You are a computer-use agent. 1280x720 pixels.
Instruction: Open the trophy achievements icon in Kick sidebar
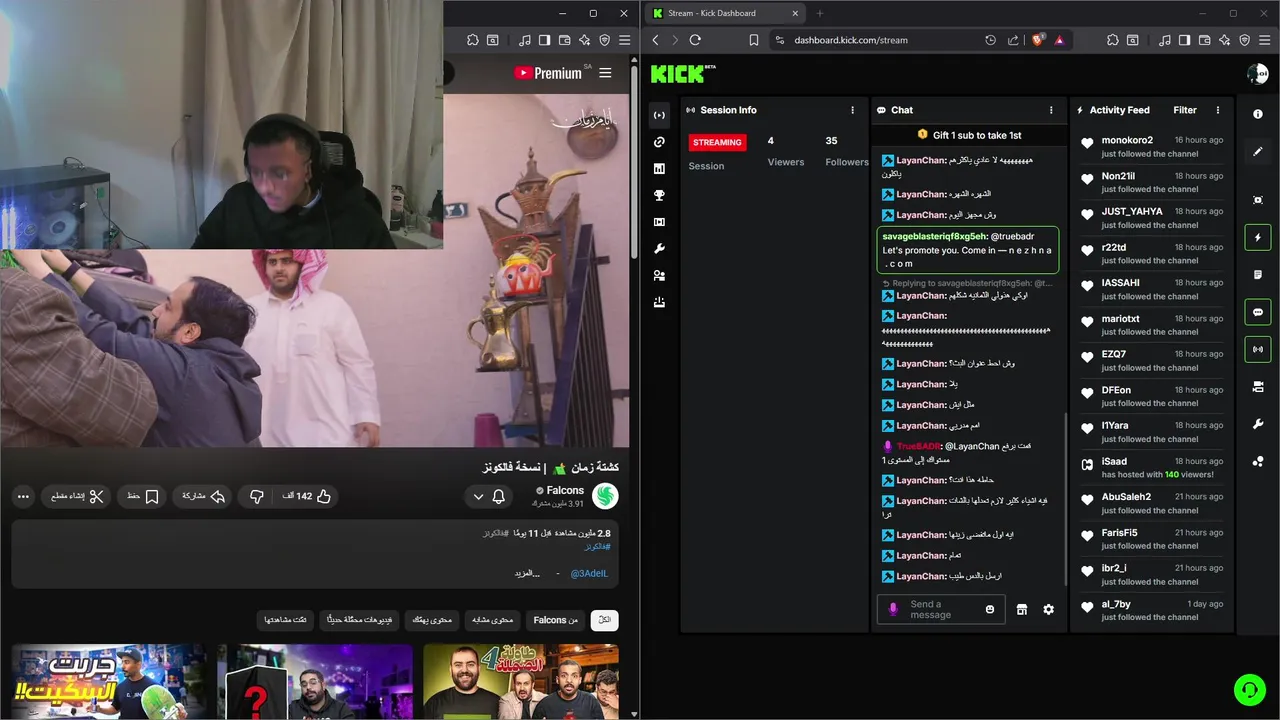[659, 195]
